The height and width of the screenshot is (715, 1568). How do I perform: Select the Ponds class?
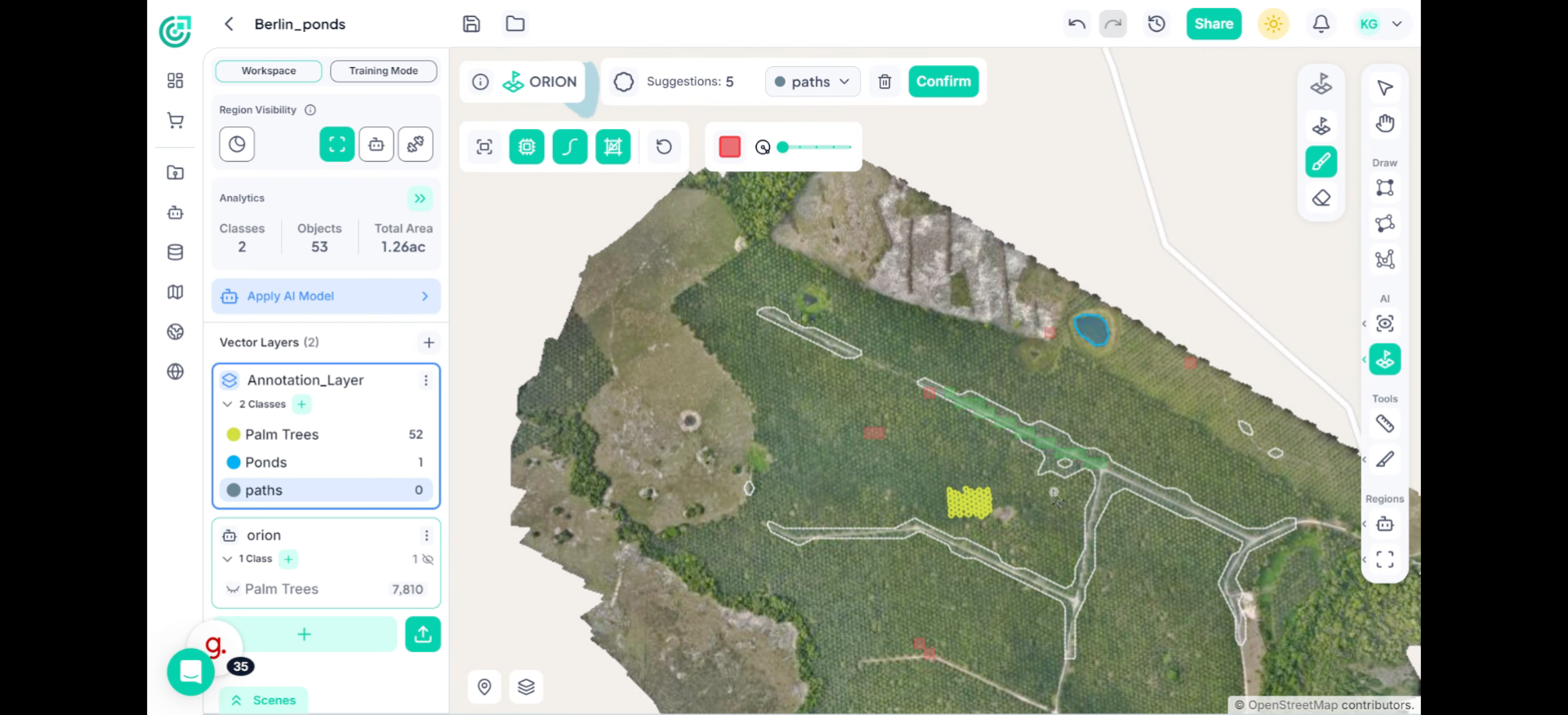(326, 463)
